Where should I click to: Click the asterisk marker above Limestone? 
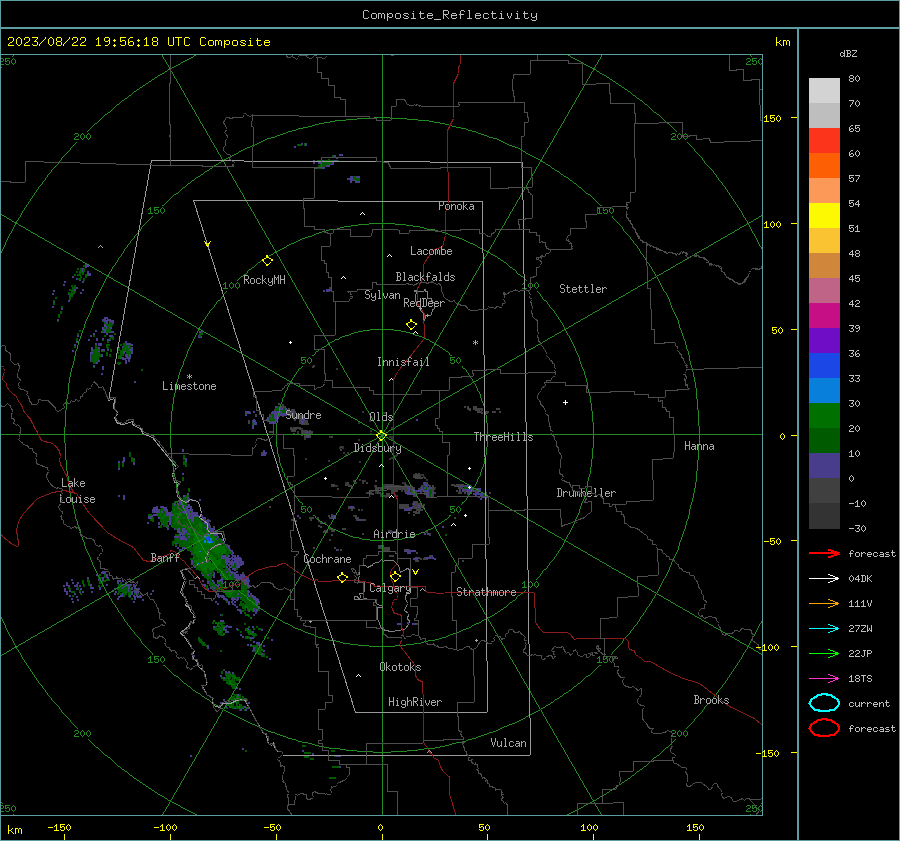click(x=189, y=377)
